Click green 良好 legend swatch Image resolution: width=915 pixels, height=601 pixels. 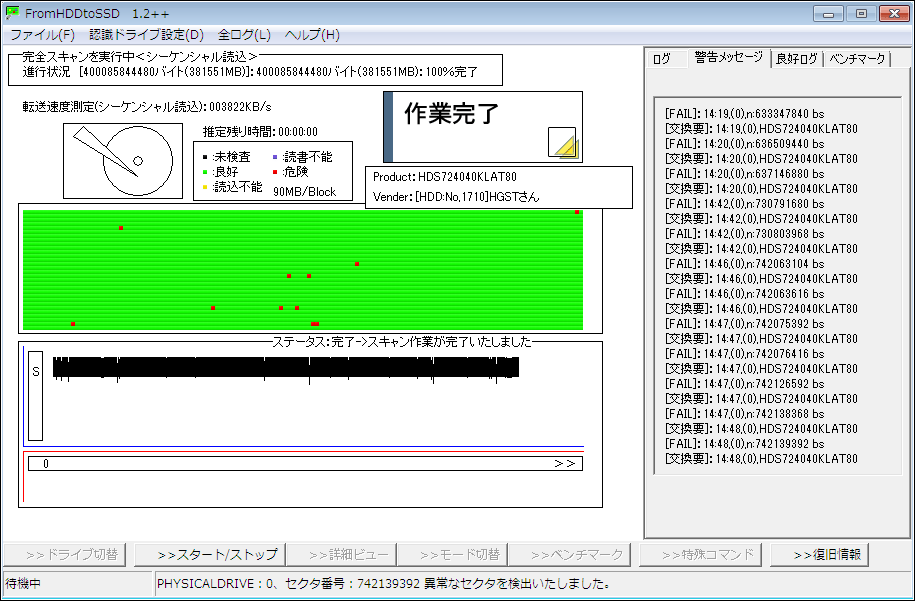205,172
